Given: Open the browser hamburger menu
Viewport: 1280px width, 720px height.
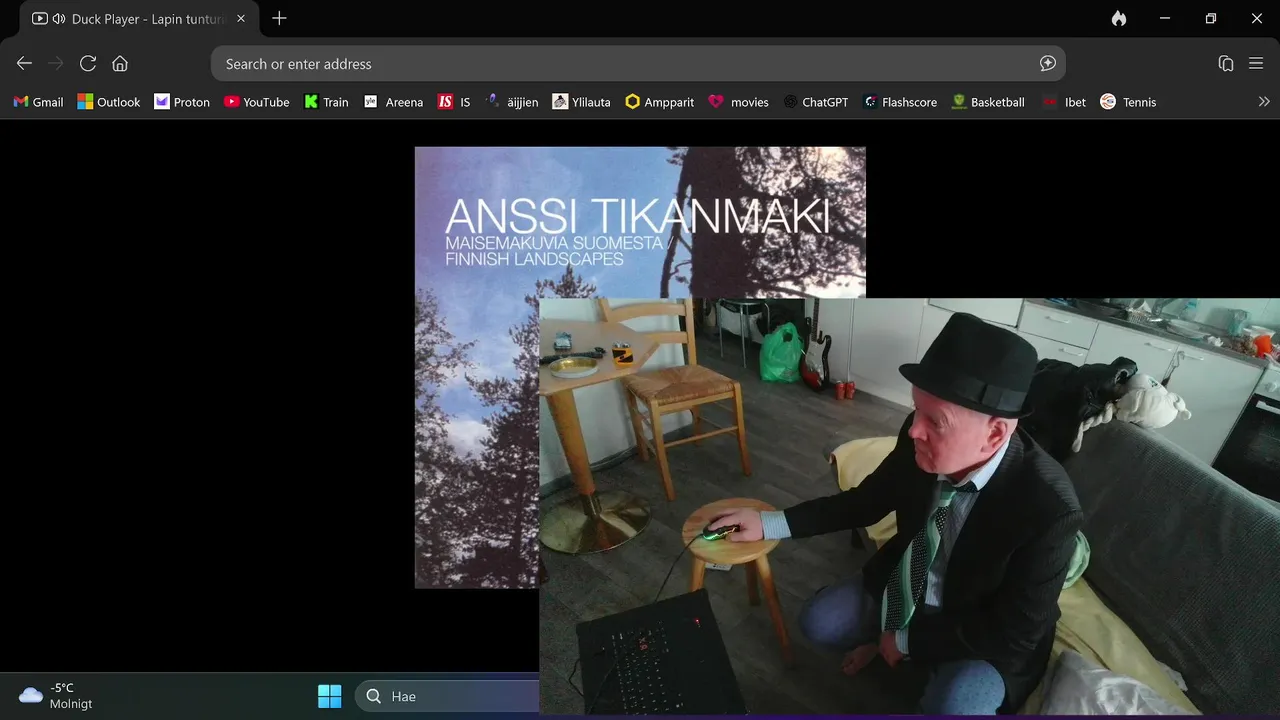Looking at the screenshot, I should point(1256,64).
